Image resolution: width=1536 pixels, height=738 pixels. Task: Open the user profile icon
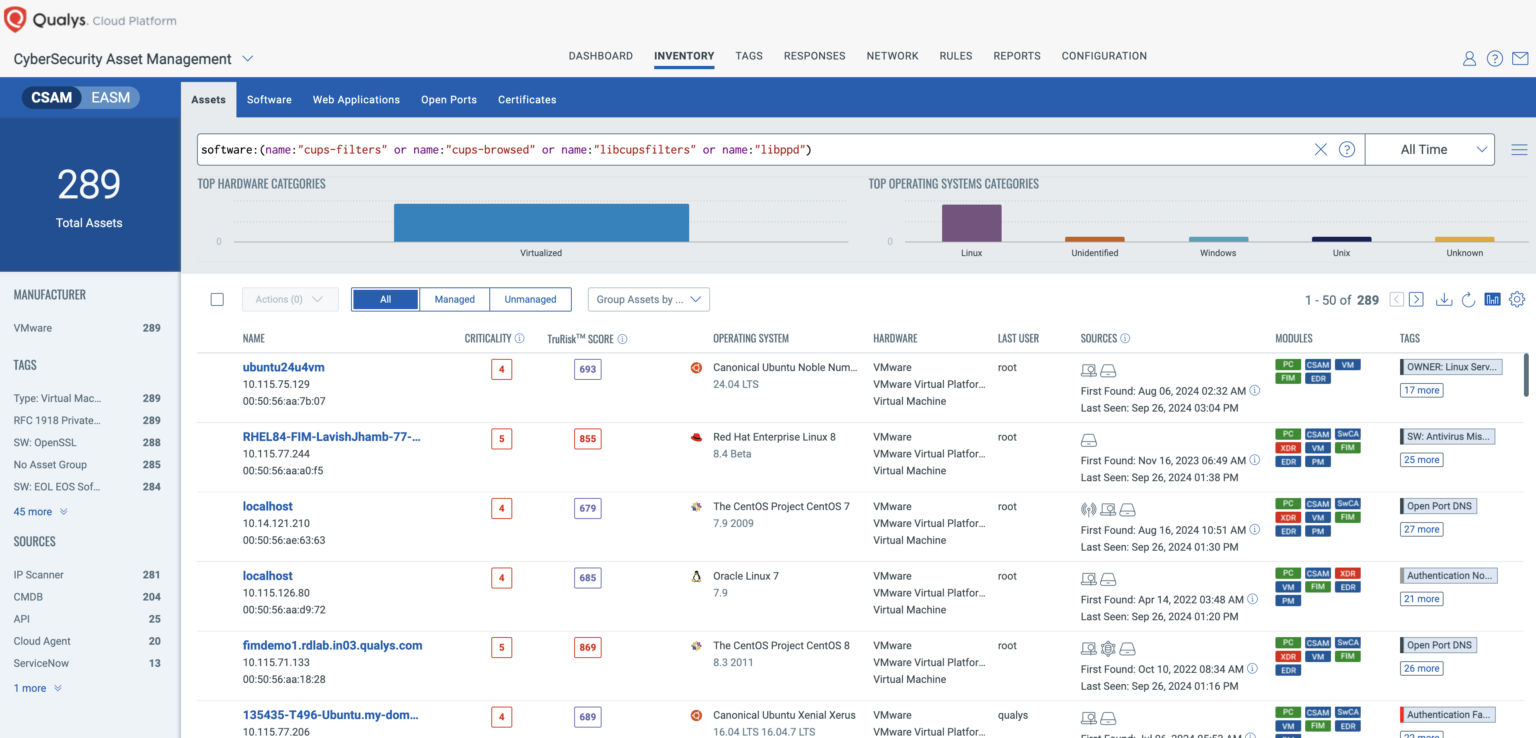1469,58
